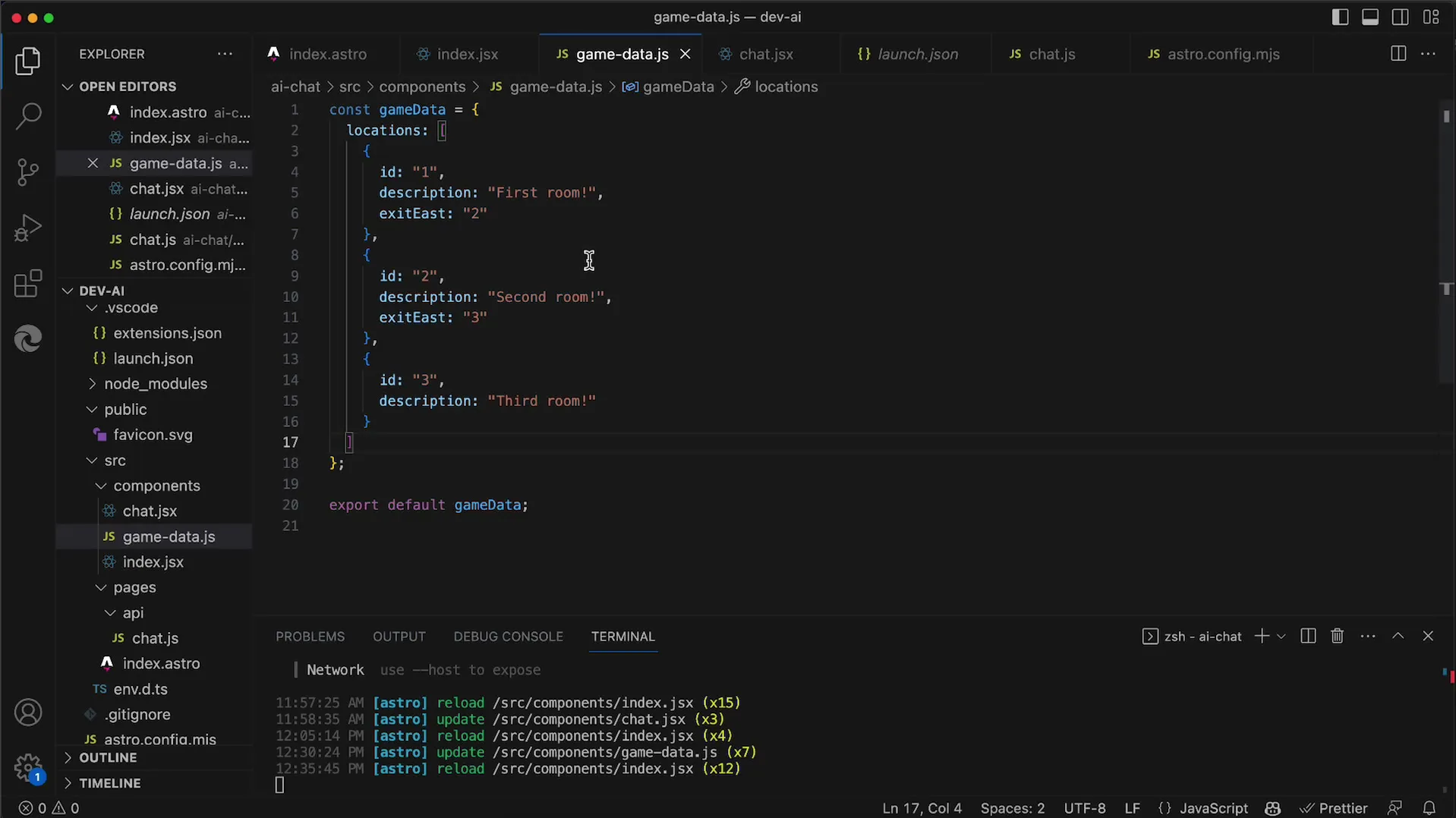Open the Source Control view
The image size is (1456, 818).
(x=28, y=172)
